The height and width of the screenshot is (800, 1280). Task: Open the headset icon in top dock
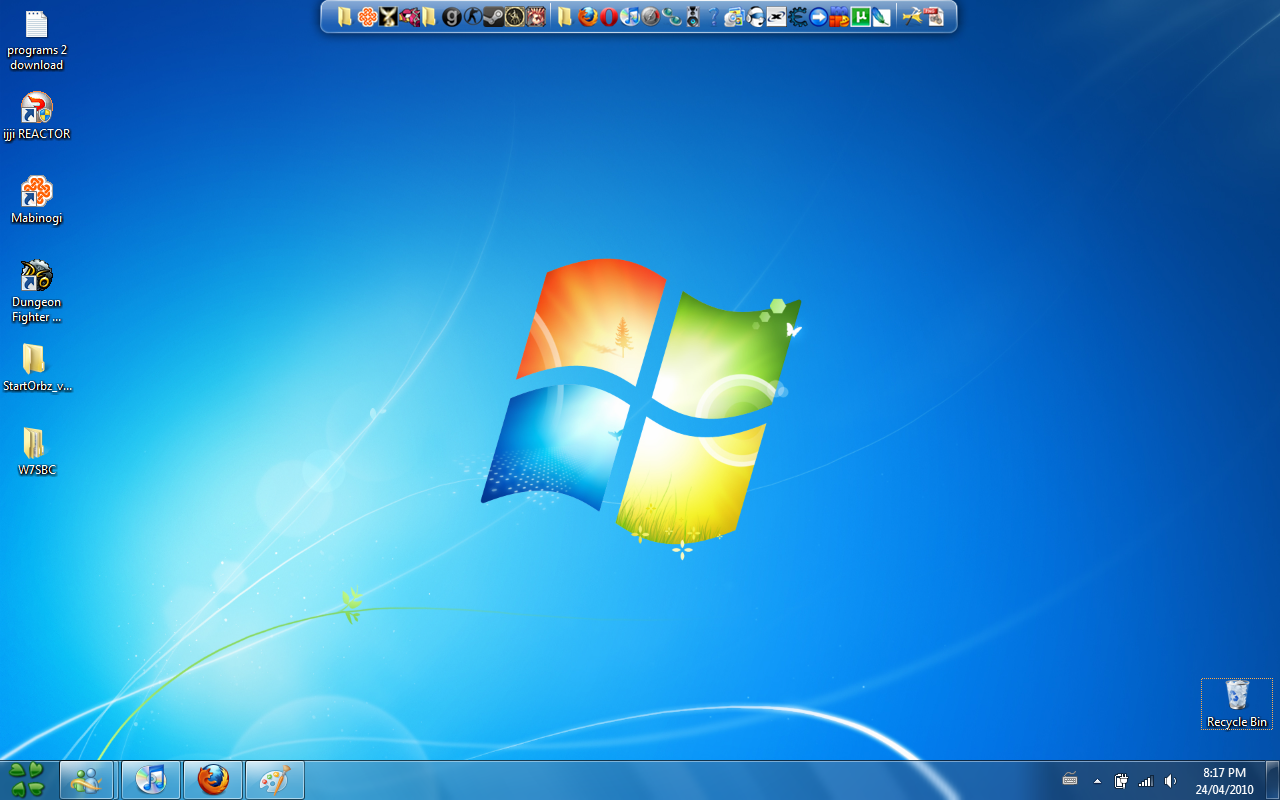pyautogui.click(x=755, y=17)
